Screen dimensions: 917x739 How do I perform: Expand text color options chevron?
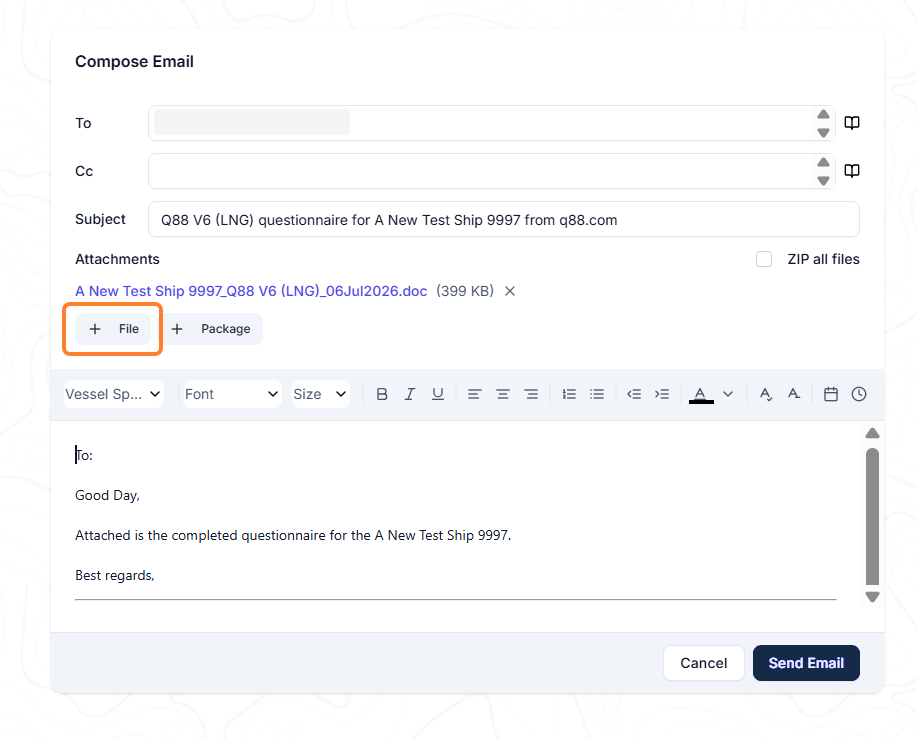[728, 394]
